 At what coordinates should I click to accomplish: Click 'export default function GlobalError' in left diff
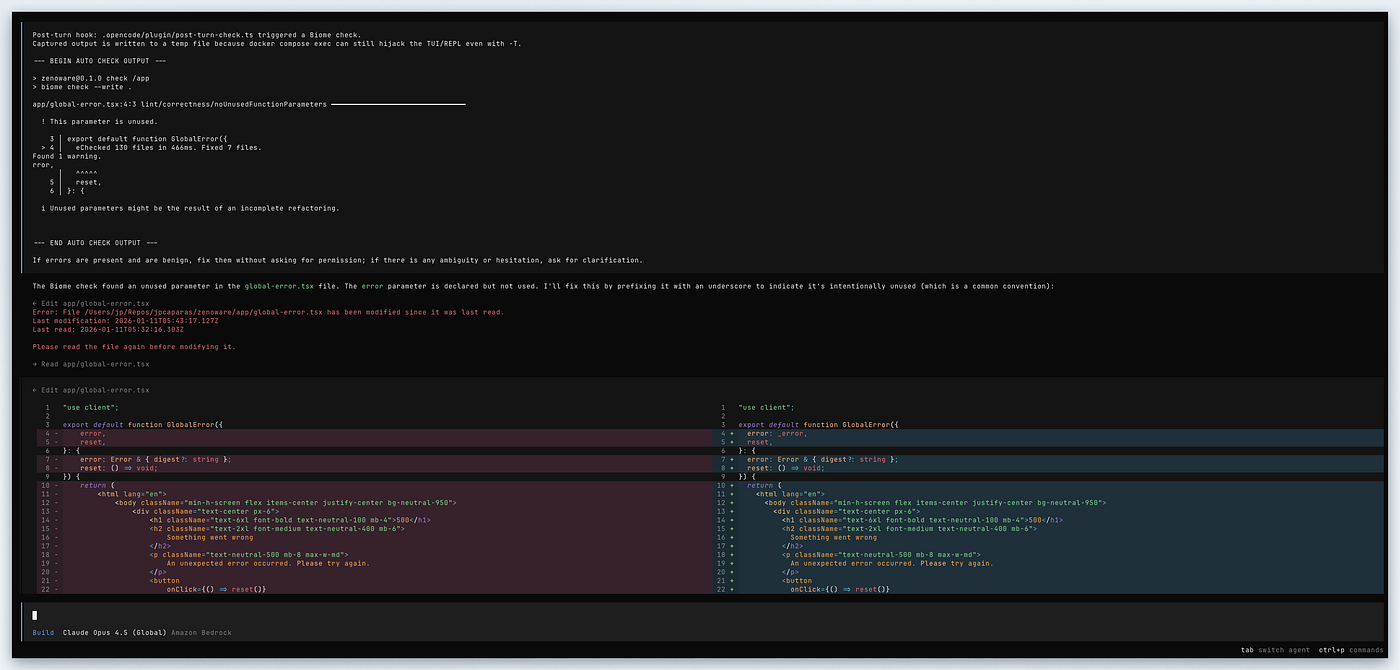pos(142,425)
